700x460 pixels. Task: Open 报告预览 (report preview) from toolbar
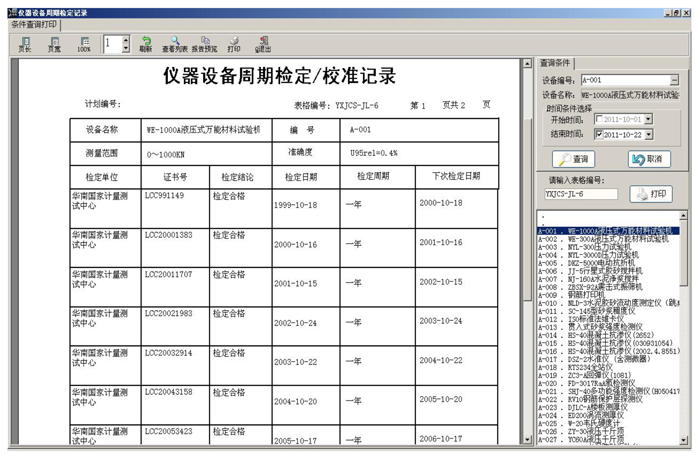(x=205, y=43)
